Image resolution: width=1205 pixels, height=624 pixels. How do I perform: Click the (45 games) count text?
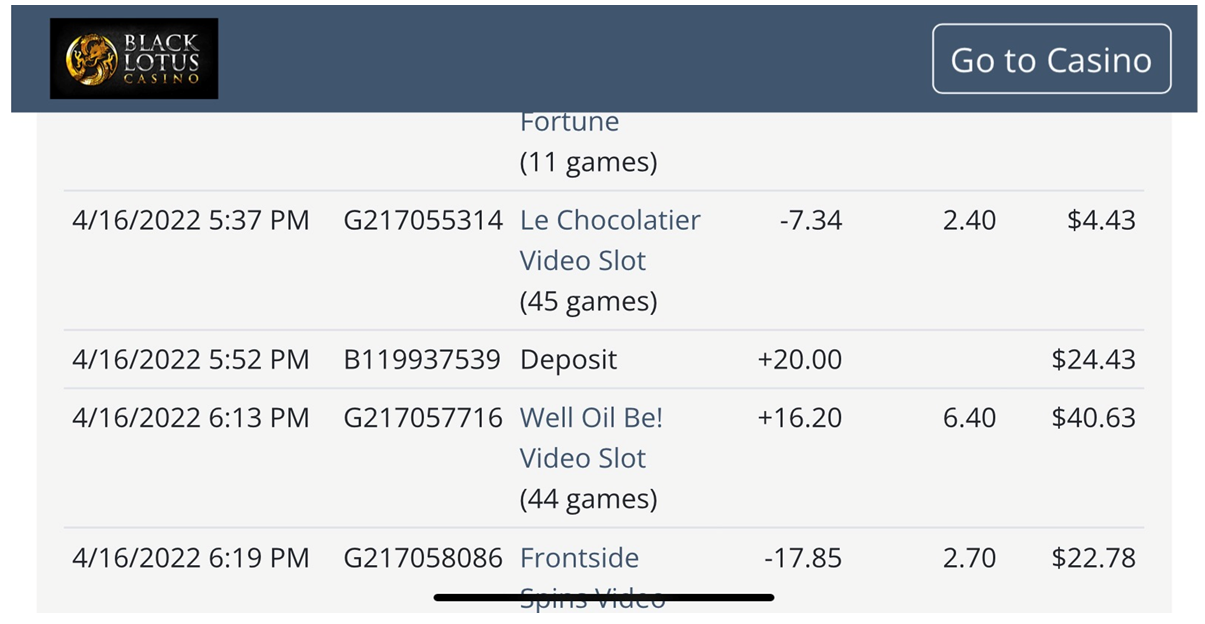click(588, 301)
